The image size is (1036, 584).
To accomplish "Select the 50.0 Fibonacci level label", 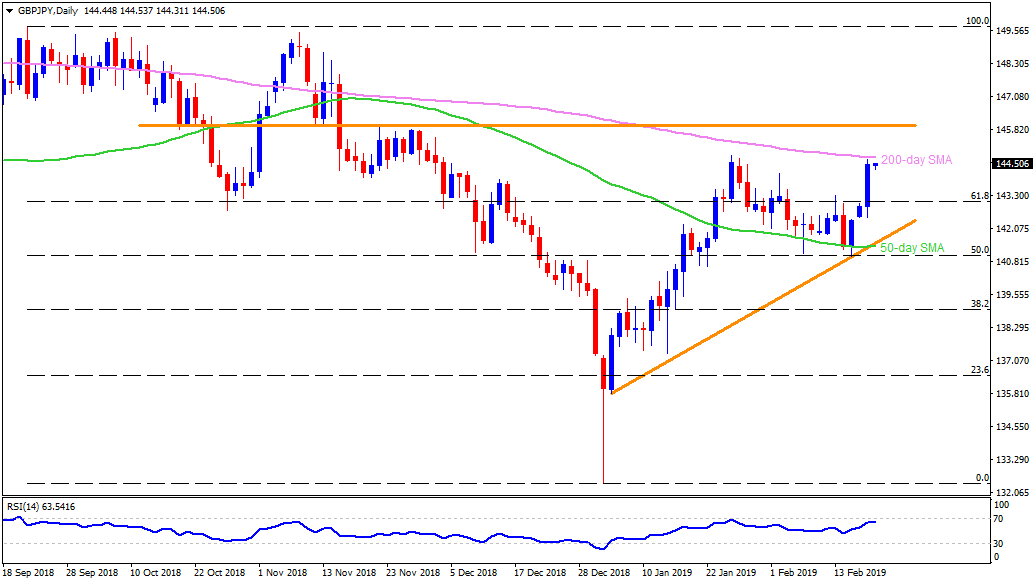I will [980, 250].
